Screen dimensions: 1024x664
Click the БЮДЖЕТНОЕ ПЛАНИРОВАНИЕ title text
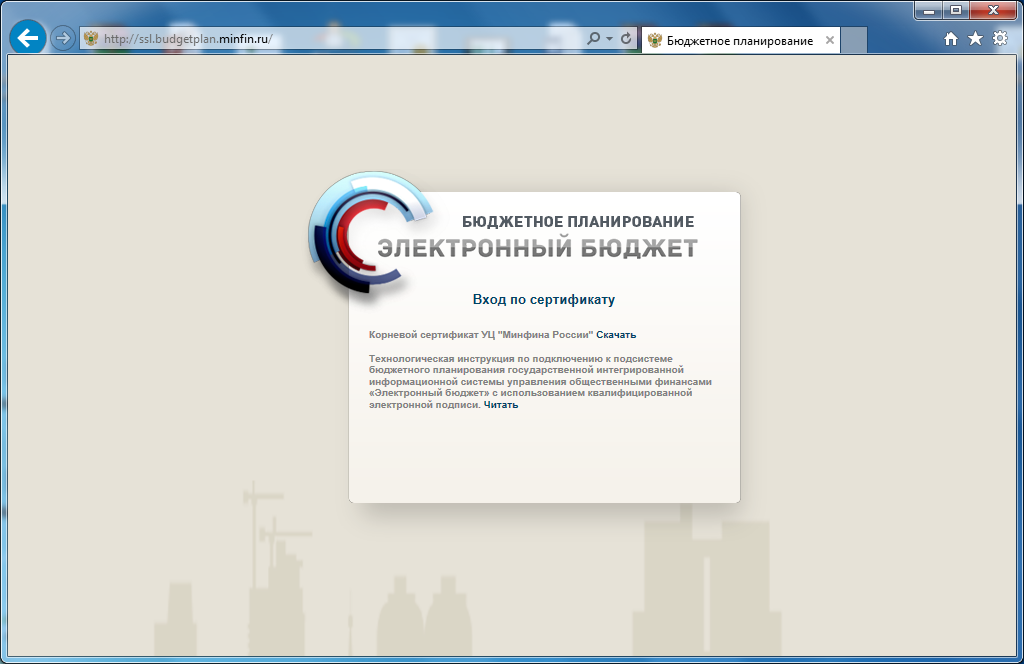point(578,221)
